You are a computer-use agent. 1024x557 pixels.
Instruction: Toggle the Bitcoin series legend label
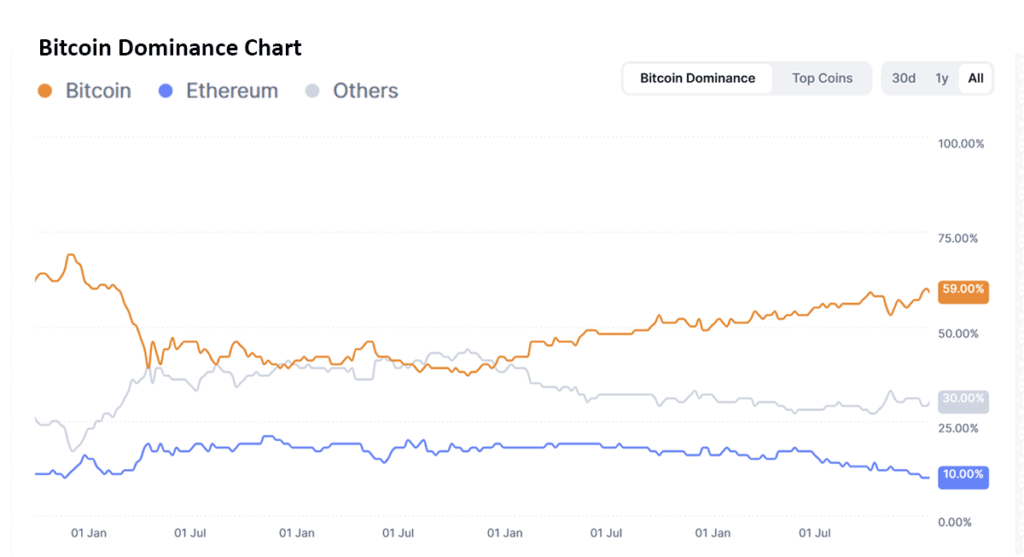coord(98,91)
